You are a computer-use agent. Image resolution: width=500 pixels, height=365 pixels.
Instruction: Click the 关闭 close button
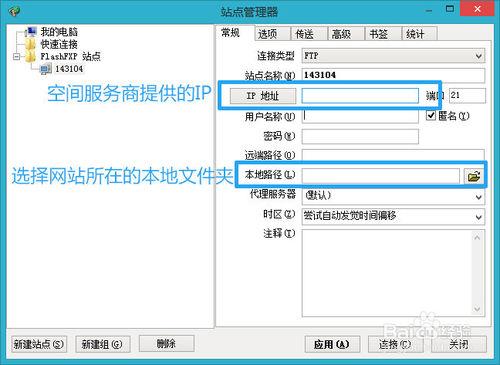(x=459, y=344)
